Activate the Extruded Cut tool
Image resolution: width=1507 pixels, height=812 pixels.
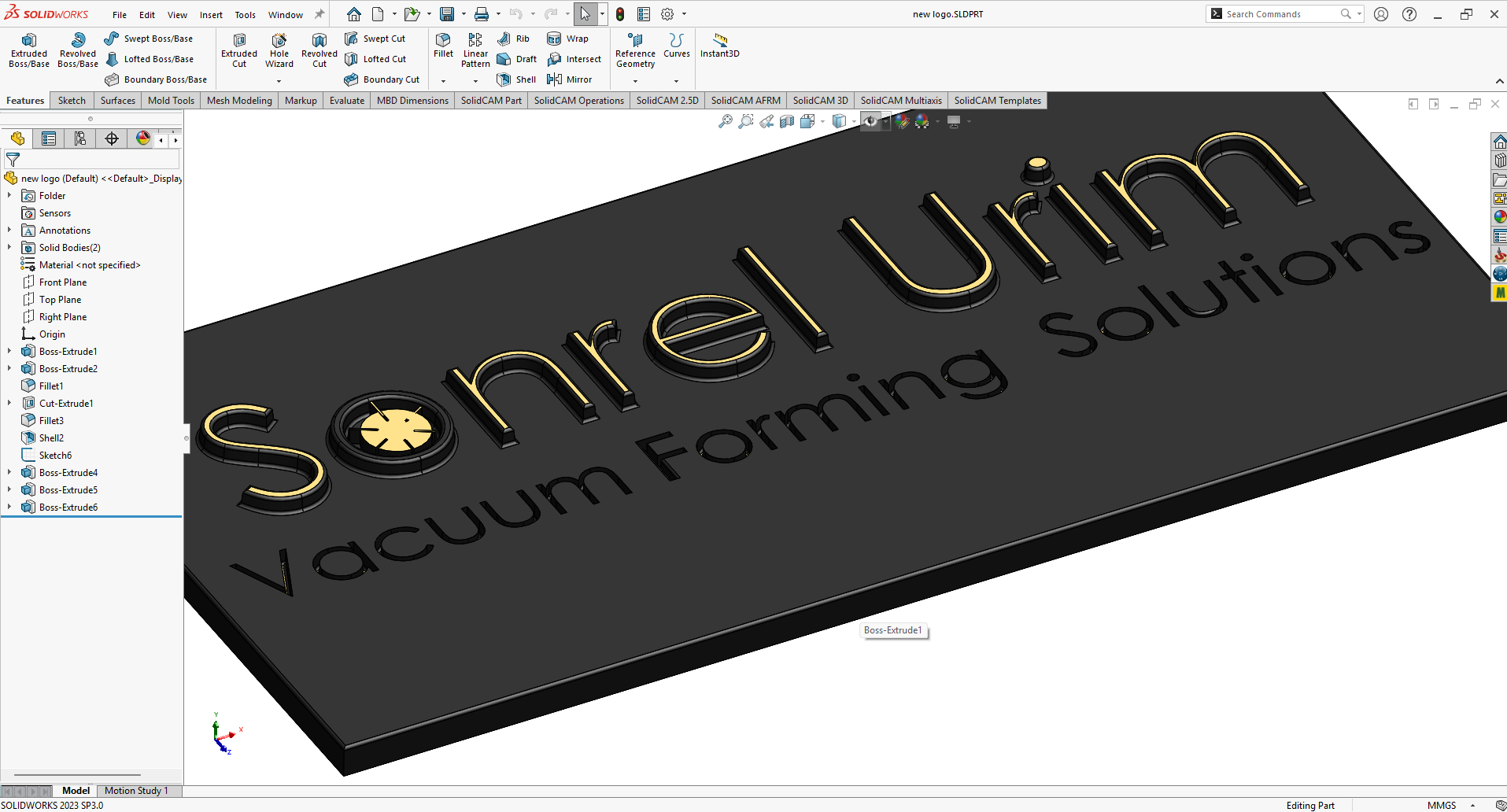click(x=239, y=50)
